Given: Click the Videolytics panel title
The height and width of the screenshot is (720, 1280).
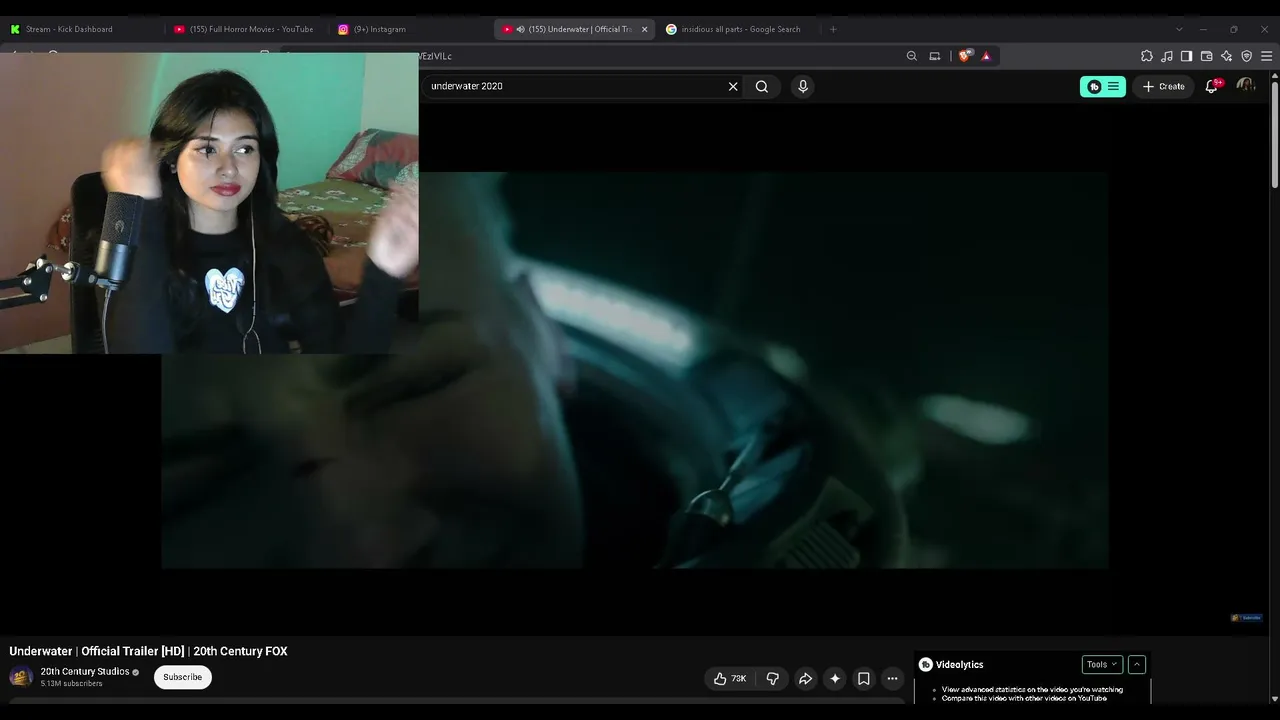Looking at the screenshot, I should point(959,665).
